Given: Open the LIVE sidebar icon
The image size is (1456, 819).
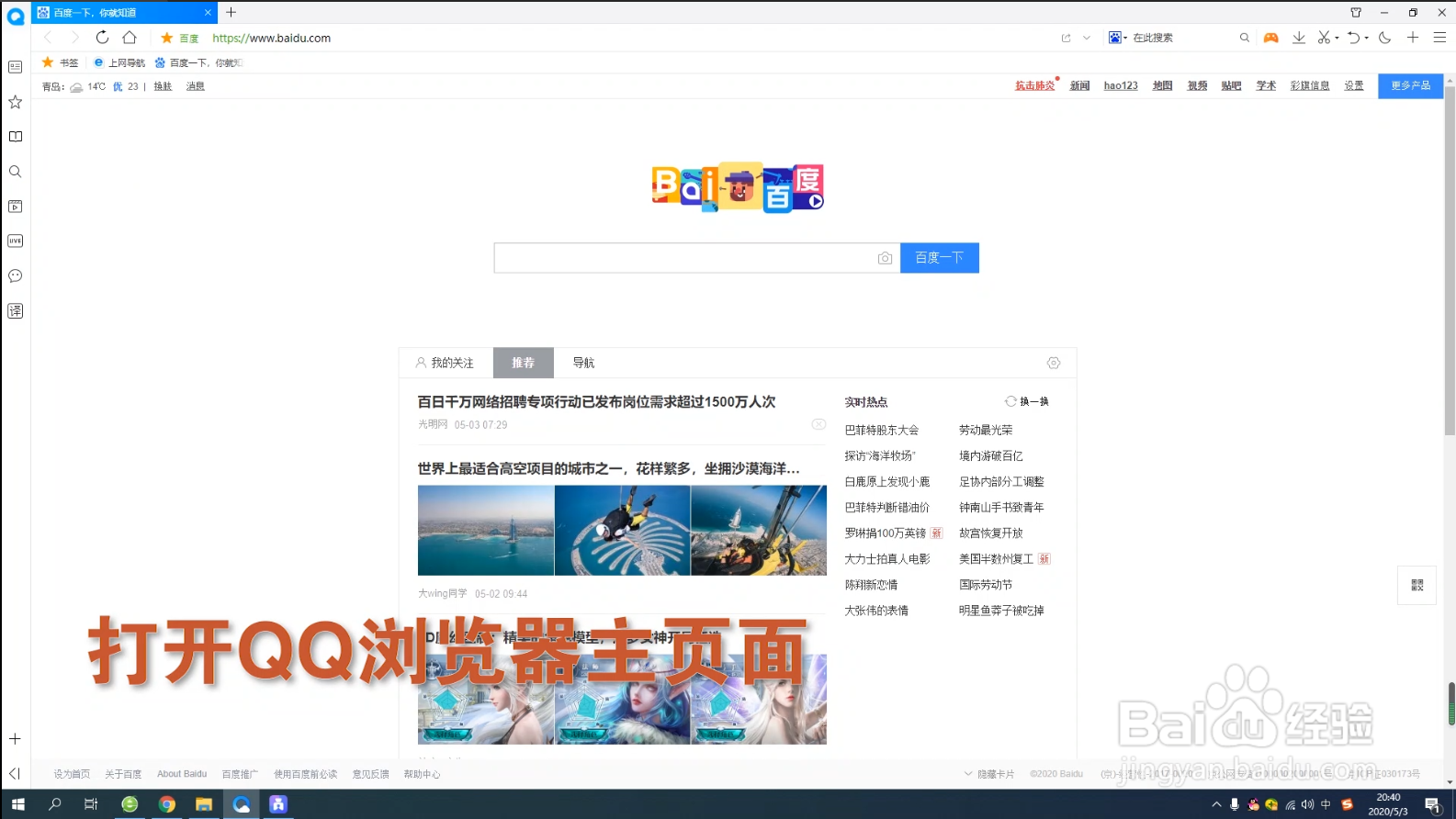Looking at the screenshot, I should [16, 241].
